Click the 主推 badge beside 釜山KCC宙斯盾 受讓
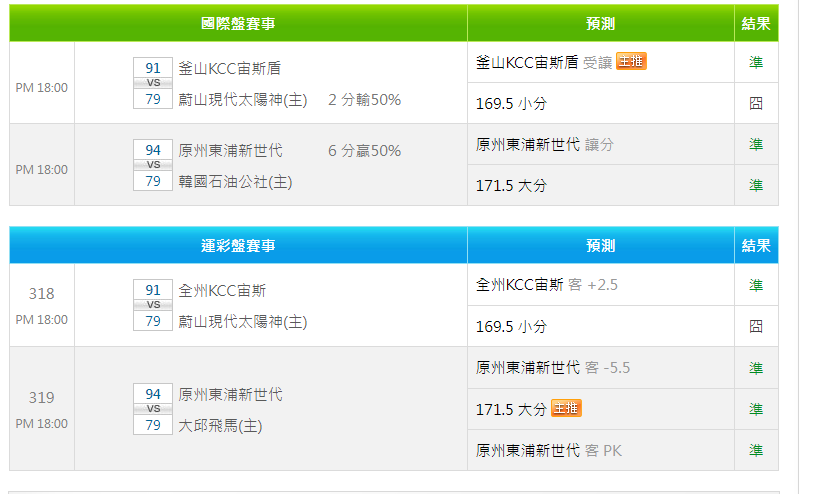The image size is (837, 494). pos(631,61)
